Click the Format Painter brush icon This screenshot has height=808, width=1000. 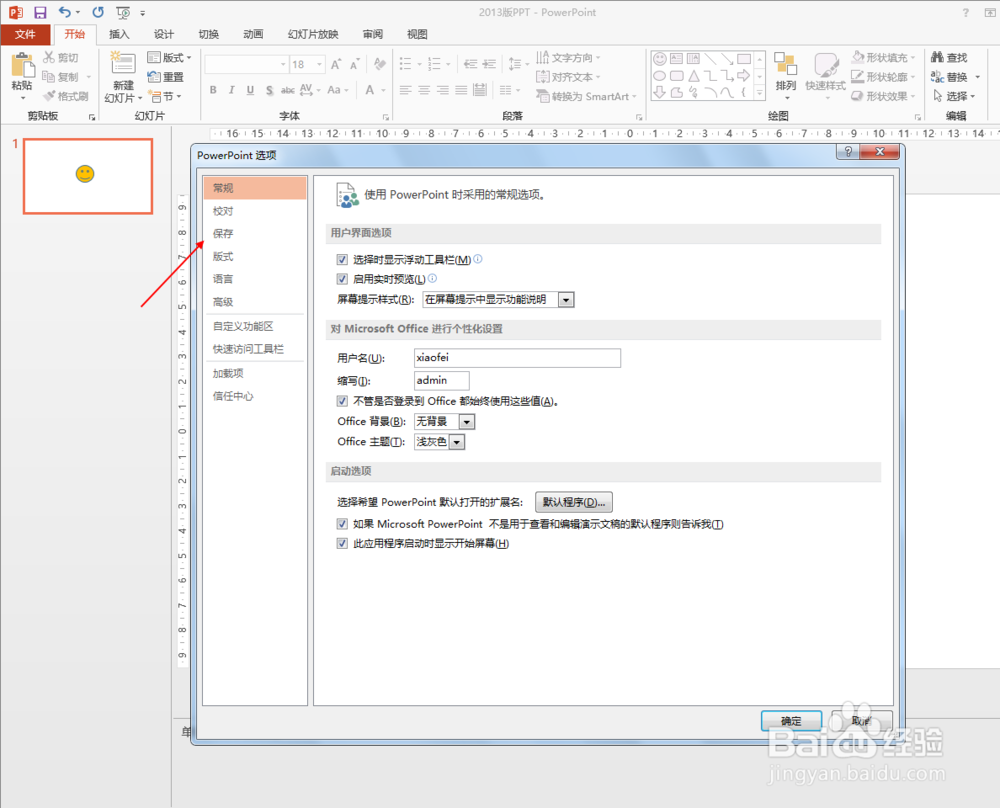[x=49, y=96]
